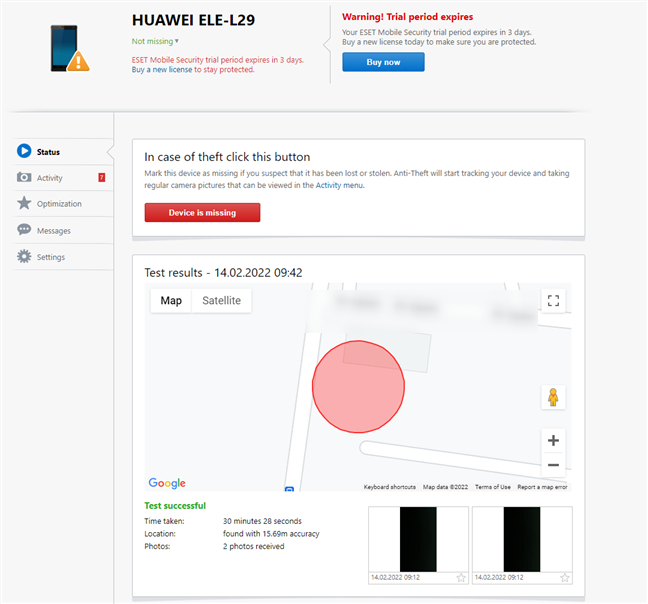Open the Activity menu item
The width and height of the screenshot is (648, 604).
point(63,178)
